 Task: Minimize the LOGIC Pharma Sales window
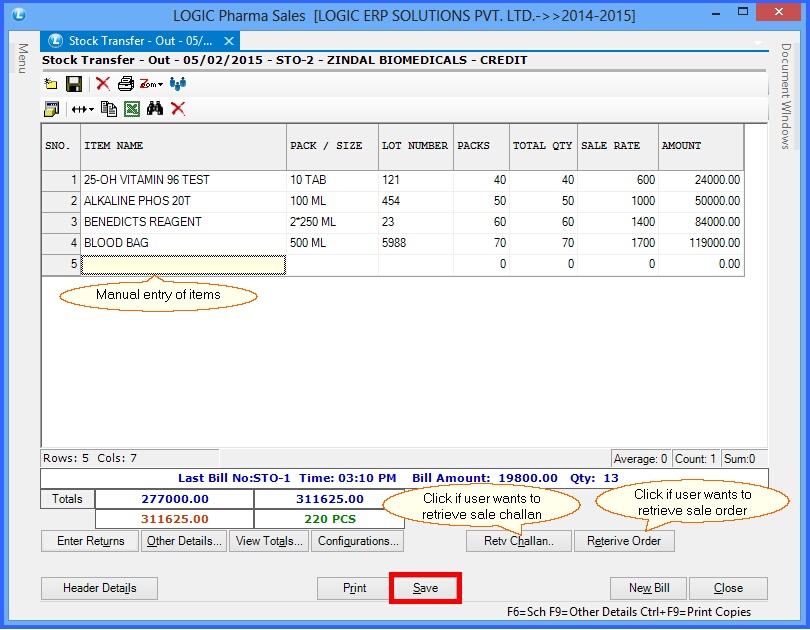coord(716,13)
